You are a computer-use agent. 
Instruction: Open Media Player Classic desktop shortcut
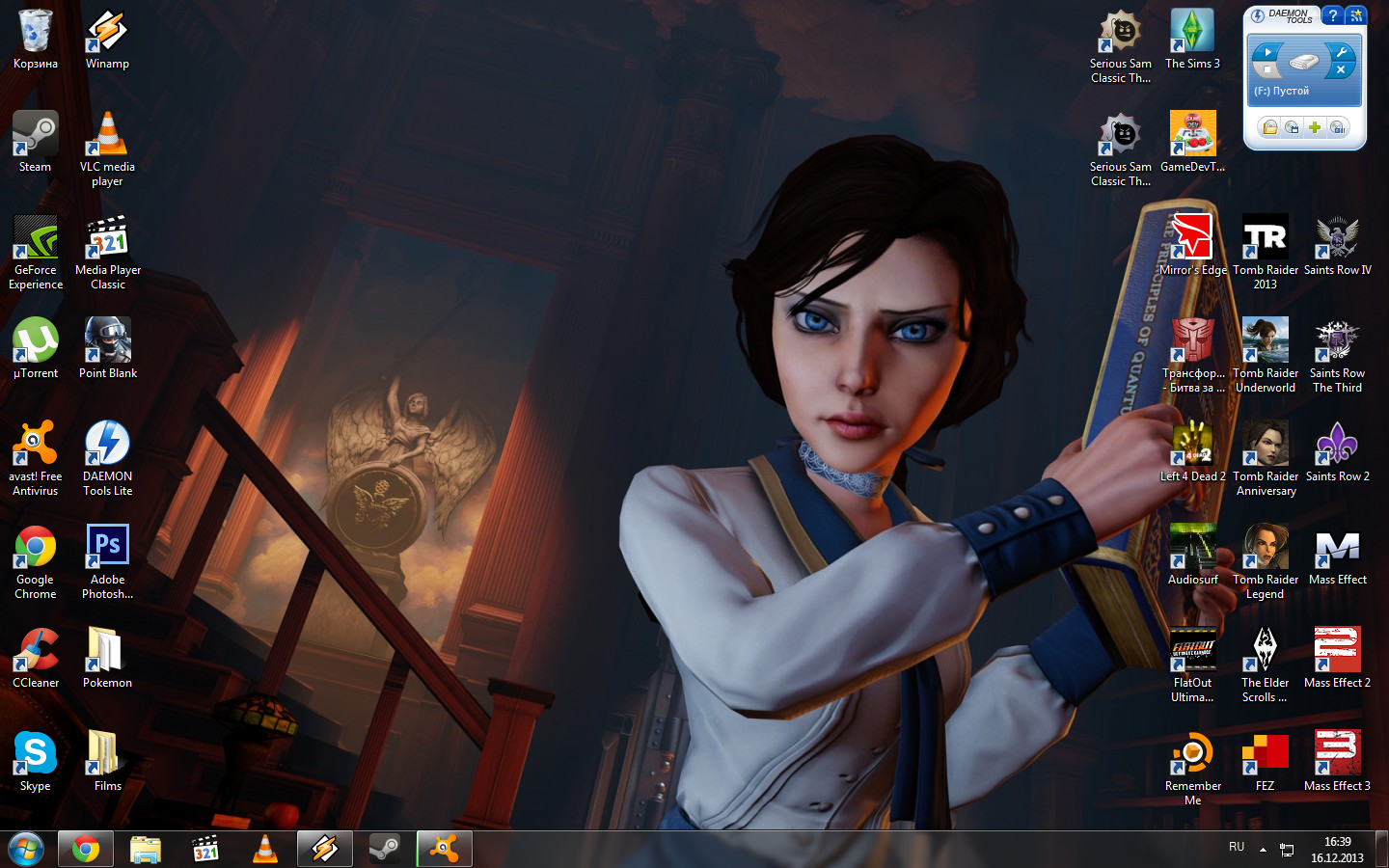point(107,253)
